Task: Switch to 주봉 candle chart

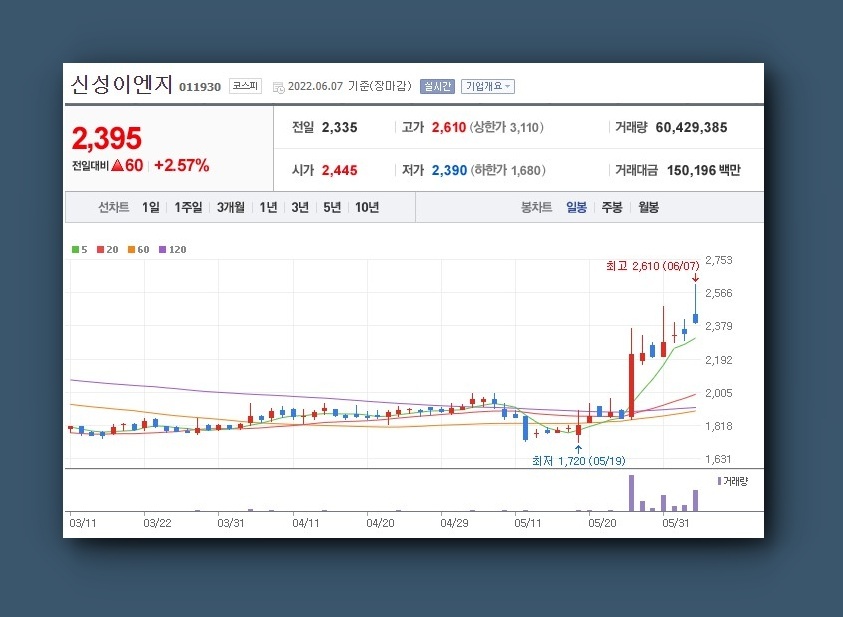Action: tap(612, 207)
